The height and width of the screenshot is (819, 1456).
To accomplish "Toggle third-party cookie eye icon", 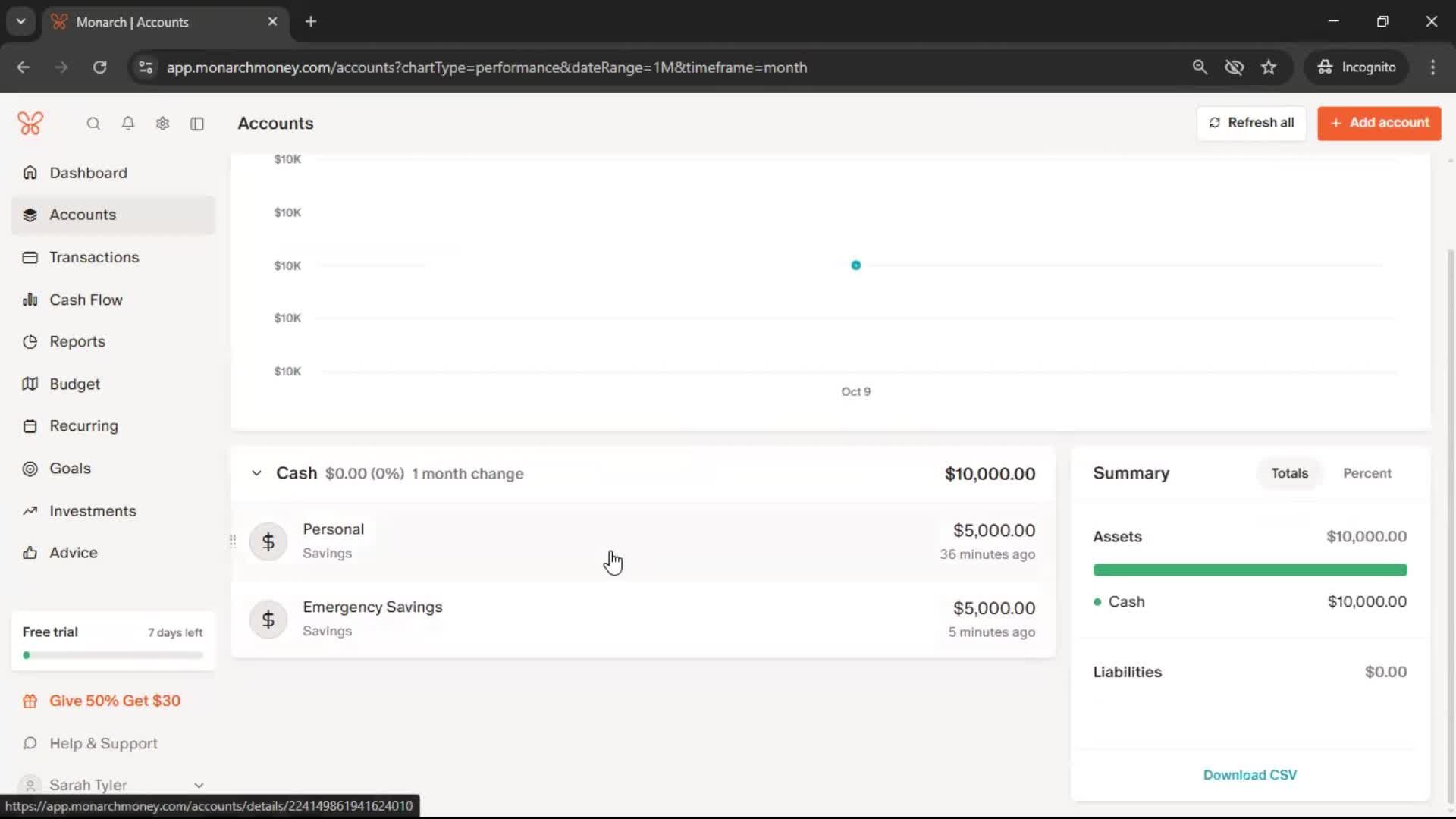I will (x=1234, y=67).
